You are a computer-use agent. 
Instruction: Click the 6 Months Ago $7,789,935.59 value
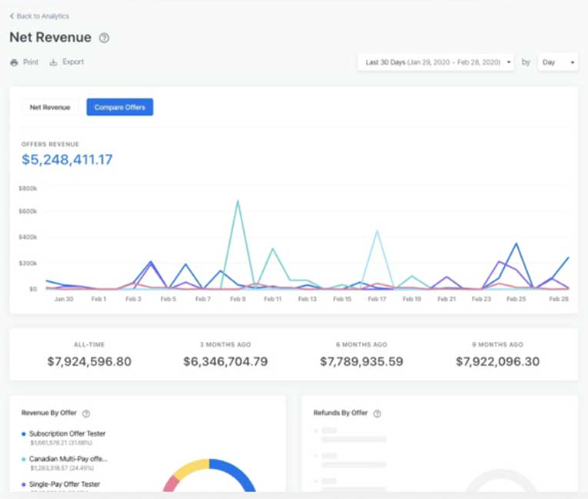pyautogui.click(x=362, y=361)
